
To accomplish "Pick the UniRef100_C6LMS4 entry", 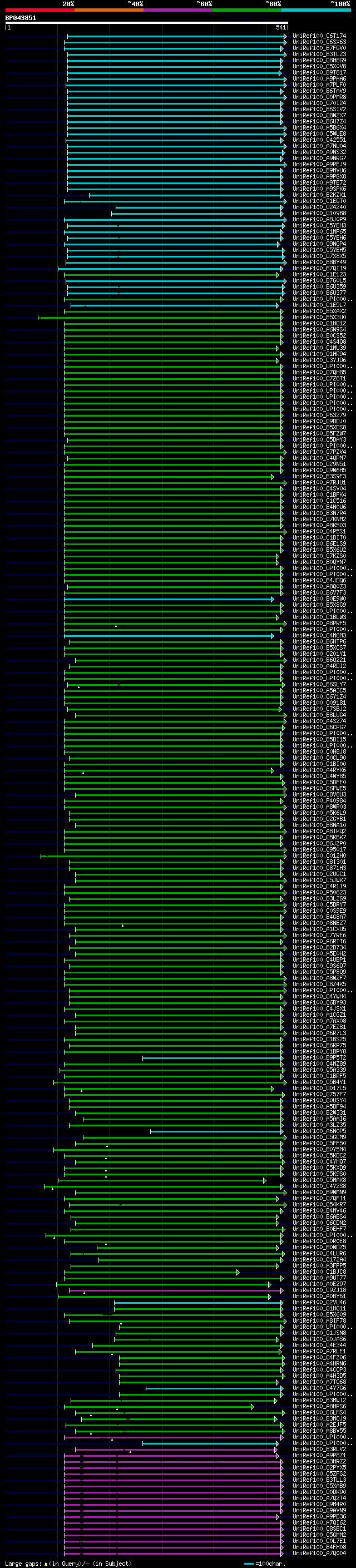I will 319,1413.
